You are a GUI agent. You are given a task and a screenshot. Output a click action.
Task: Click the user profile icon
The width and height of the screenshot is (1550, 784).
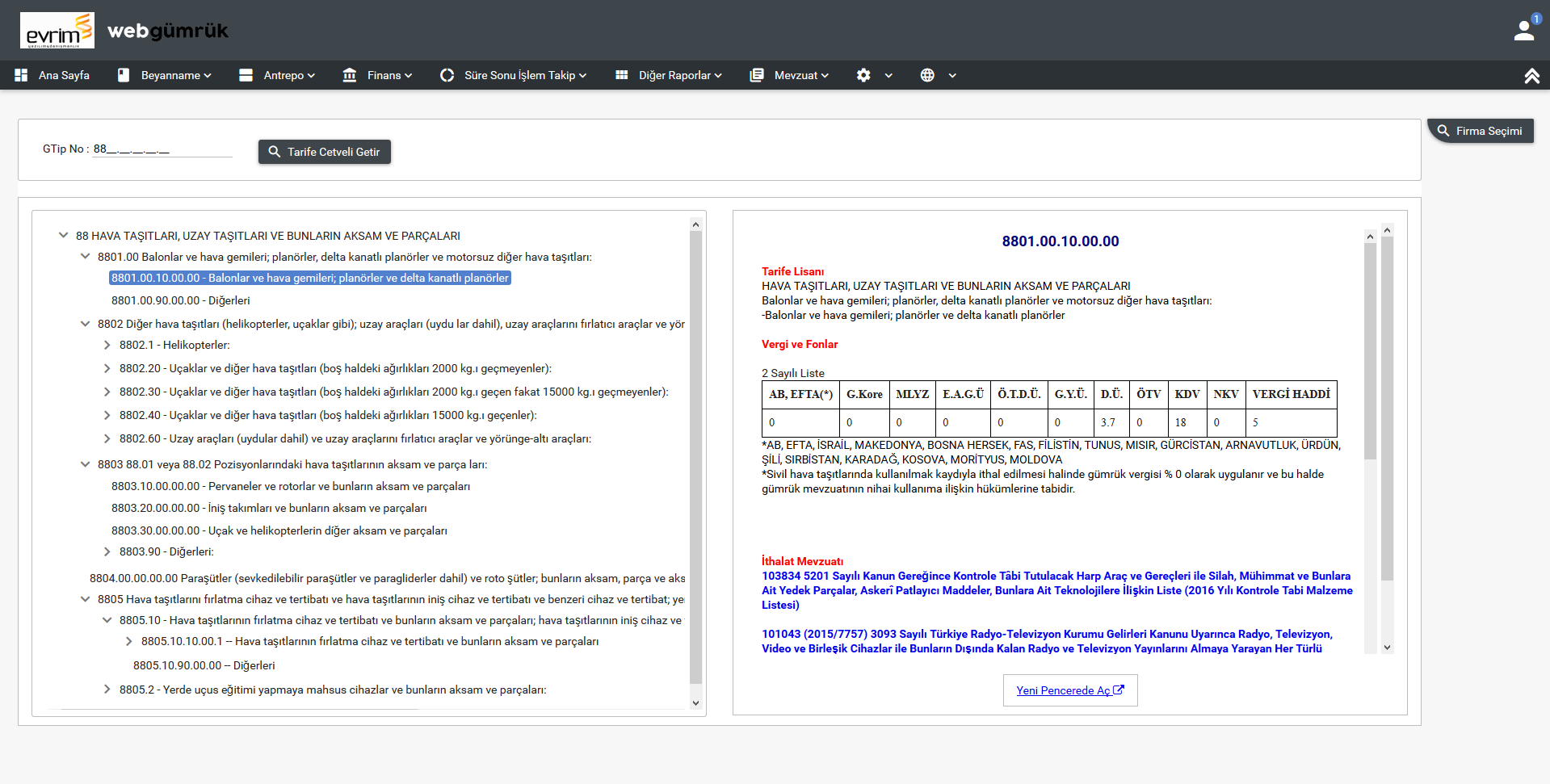point(1523,31)
